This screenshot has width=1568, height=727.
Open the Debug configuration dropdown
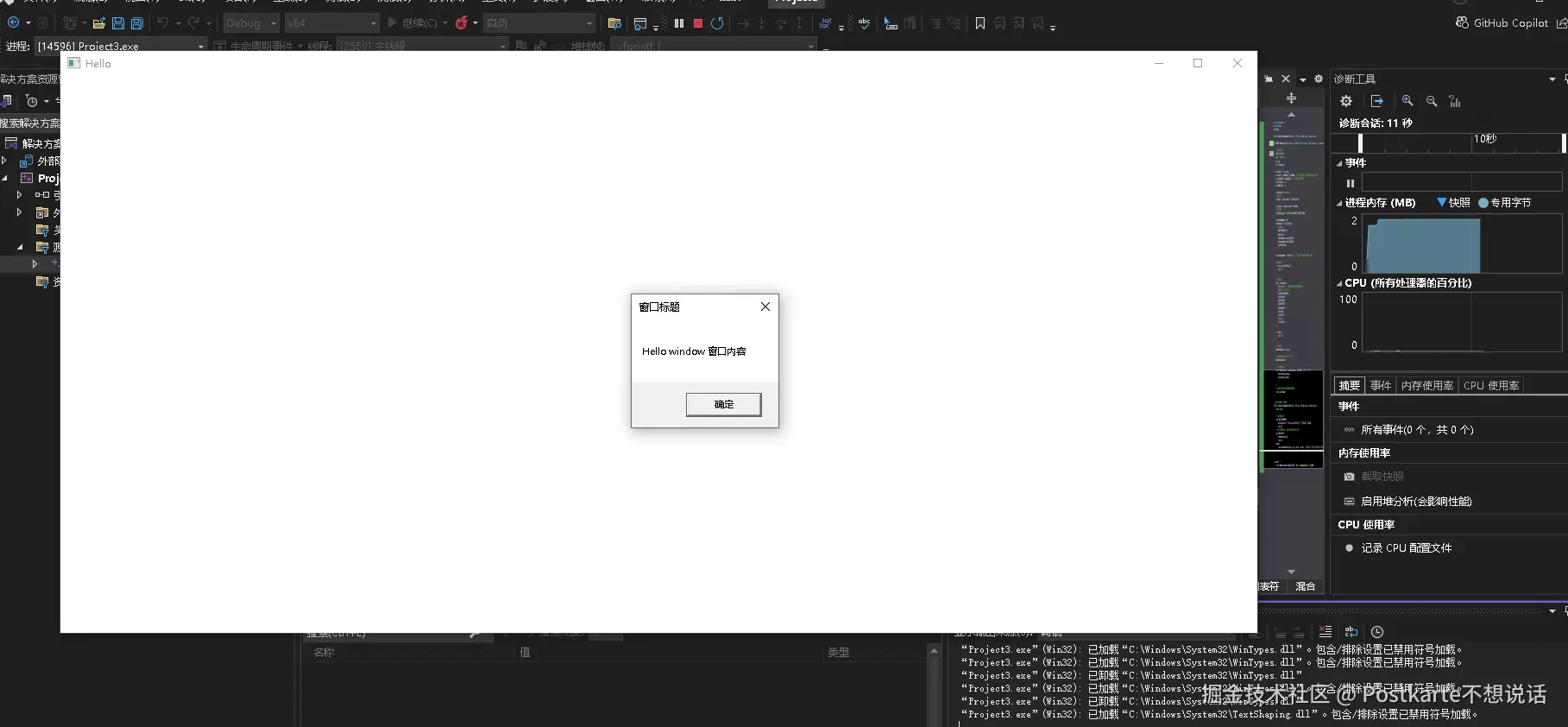click(x=251, y=23)
